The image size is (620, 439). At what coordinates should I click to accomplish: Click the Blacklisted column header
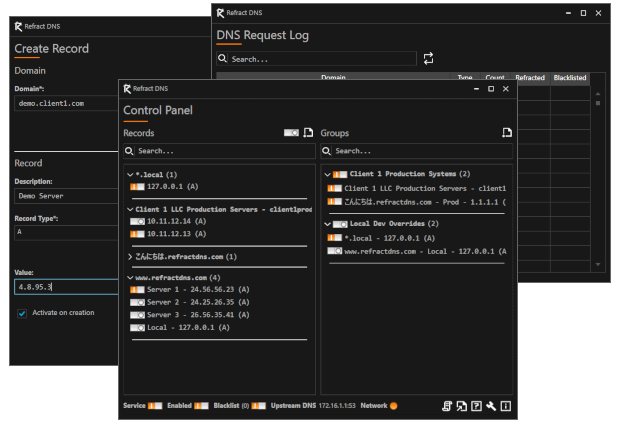(x=570, y=78)
